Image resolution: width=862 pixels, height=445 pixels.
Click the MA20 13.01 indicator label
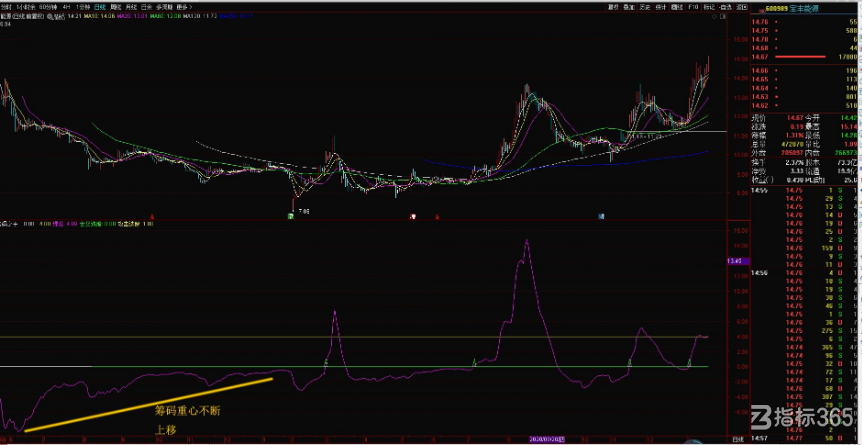pos(132,17)
